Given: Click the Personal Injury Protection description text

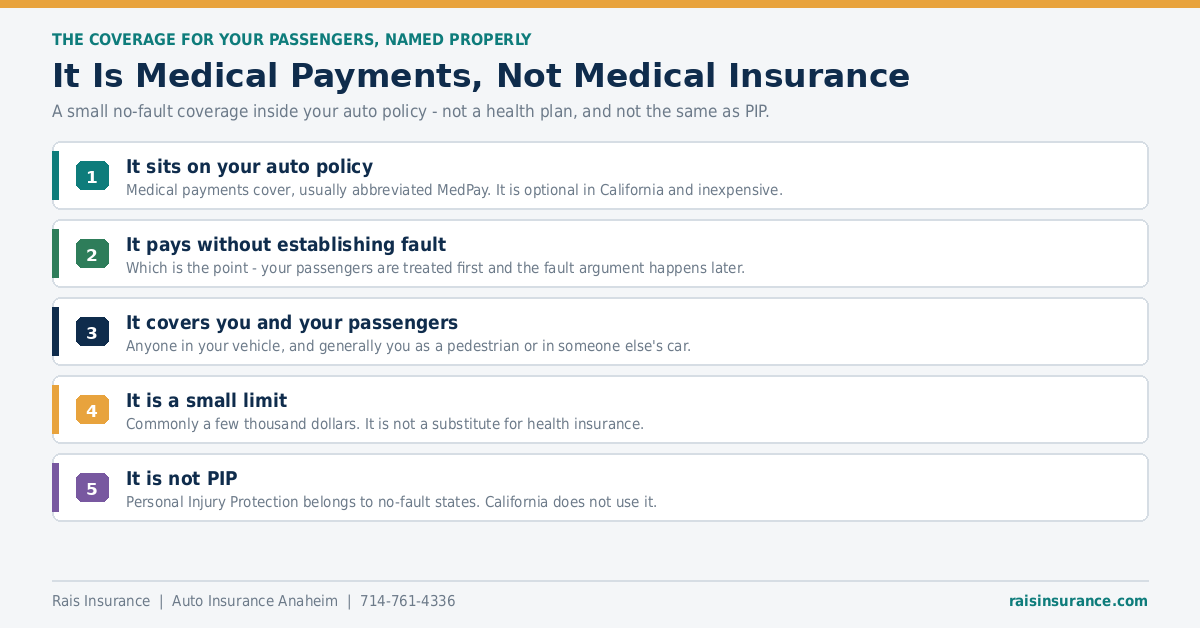Looking at the screenshot, I should (391, 502).
